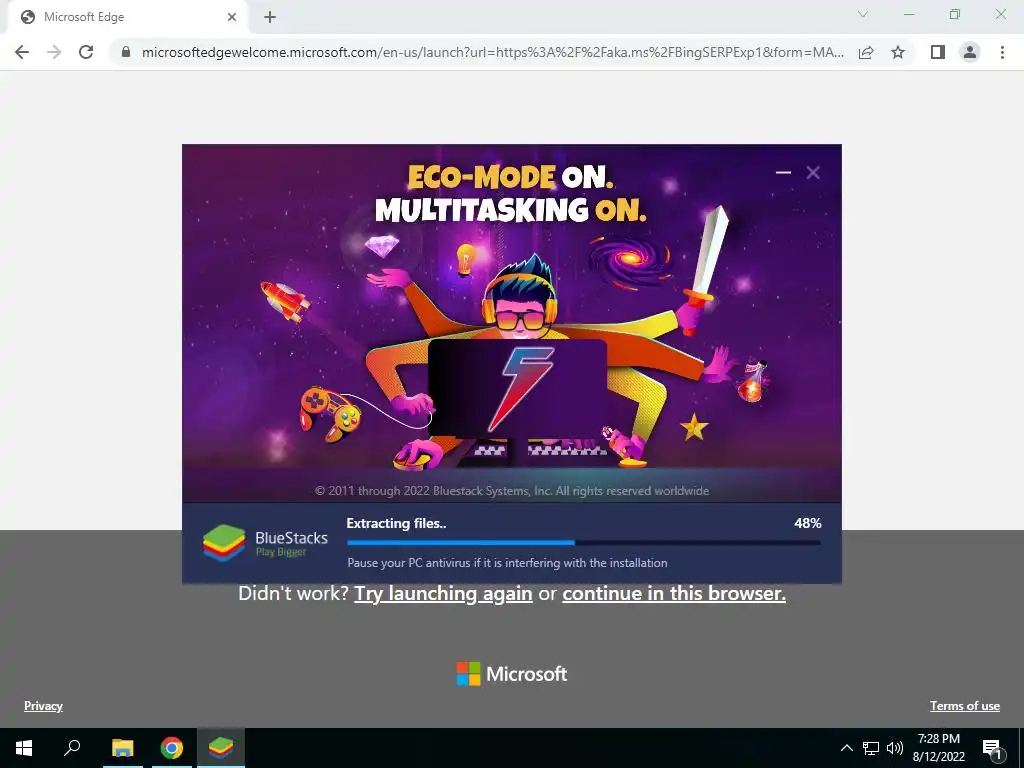
Task: Open a new tab with plus button
Action: 270,17
